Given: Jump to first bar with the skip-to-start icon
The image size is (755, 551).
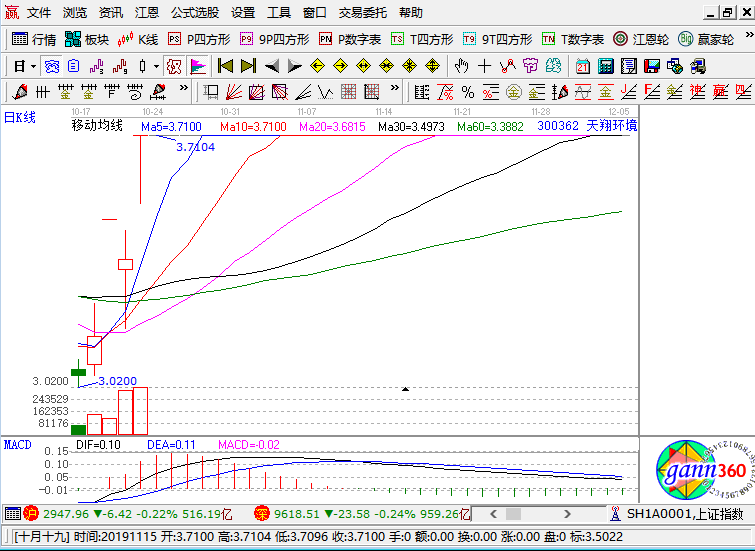Looking at the screenshot, I should click(x=225, y=66).
